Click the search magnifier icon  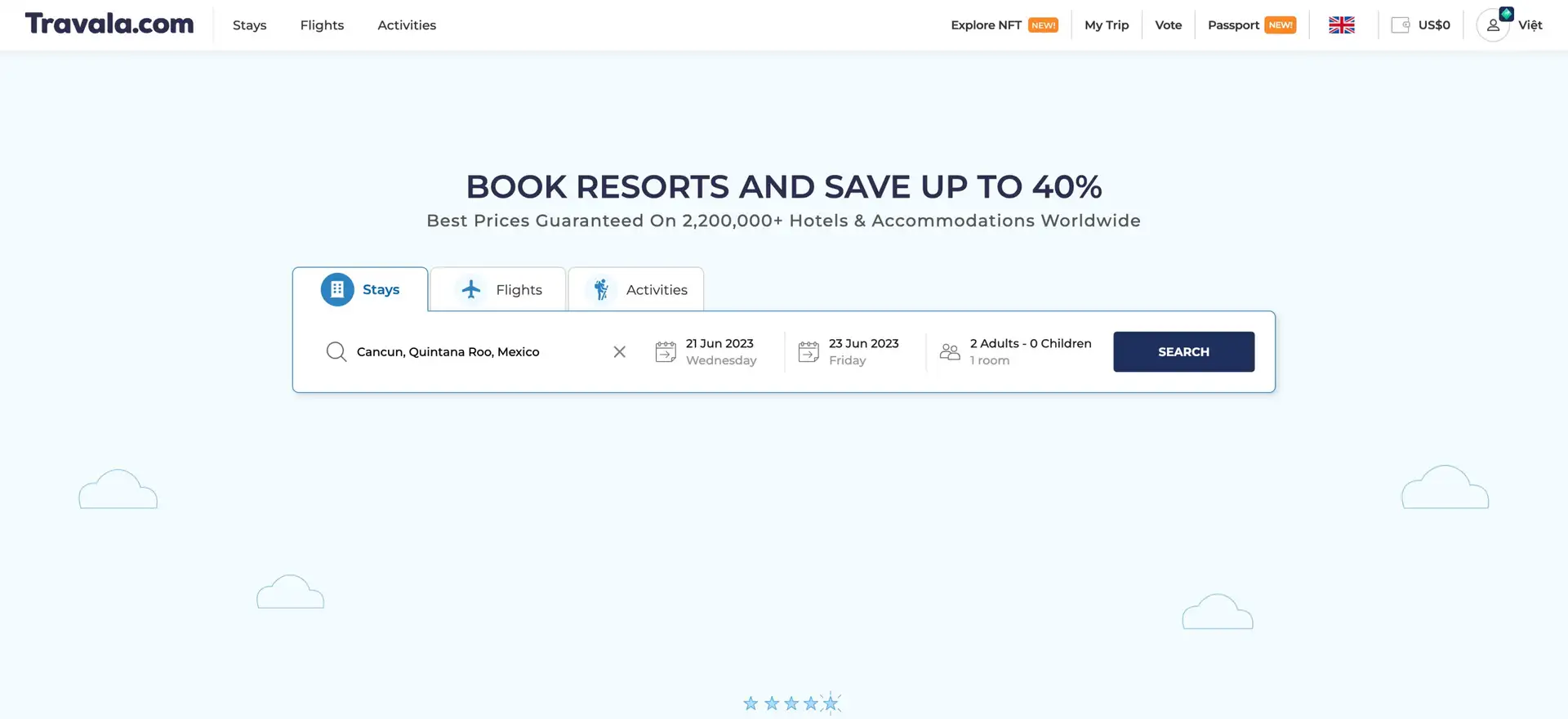click(336, 352)
